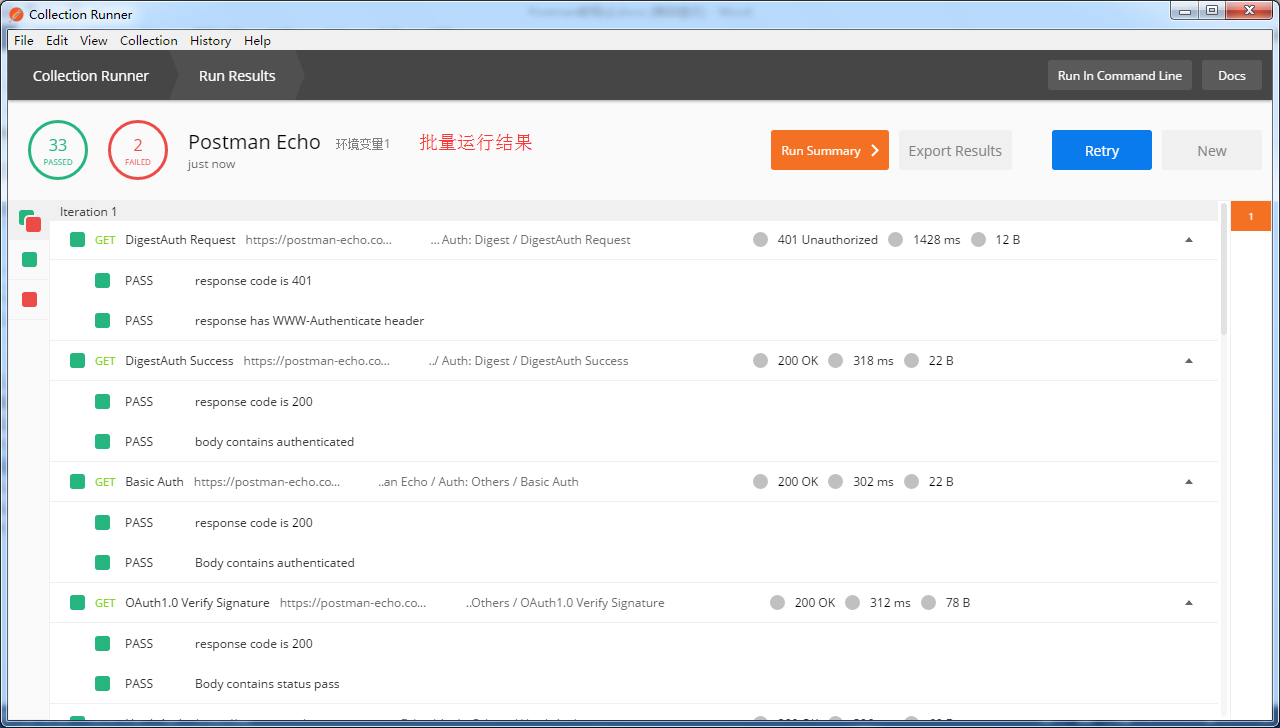Open the Collection menu
Screen dimensions: 1280x728
point(149,41)
